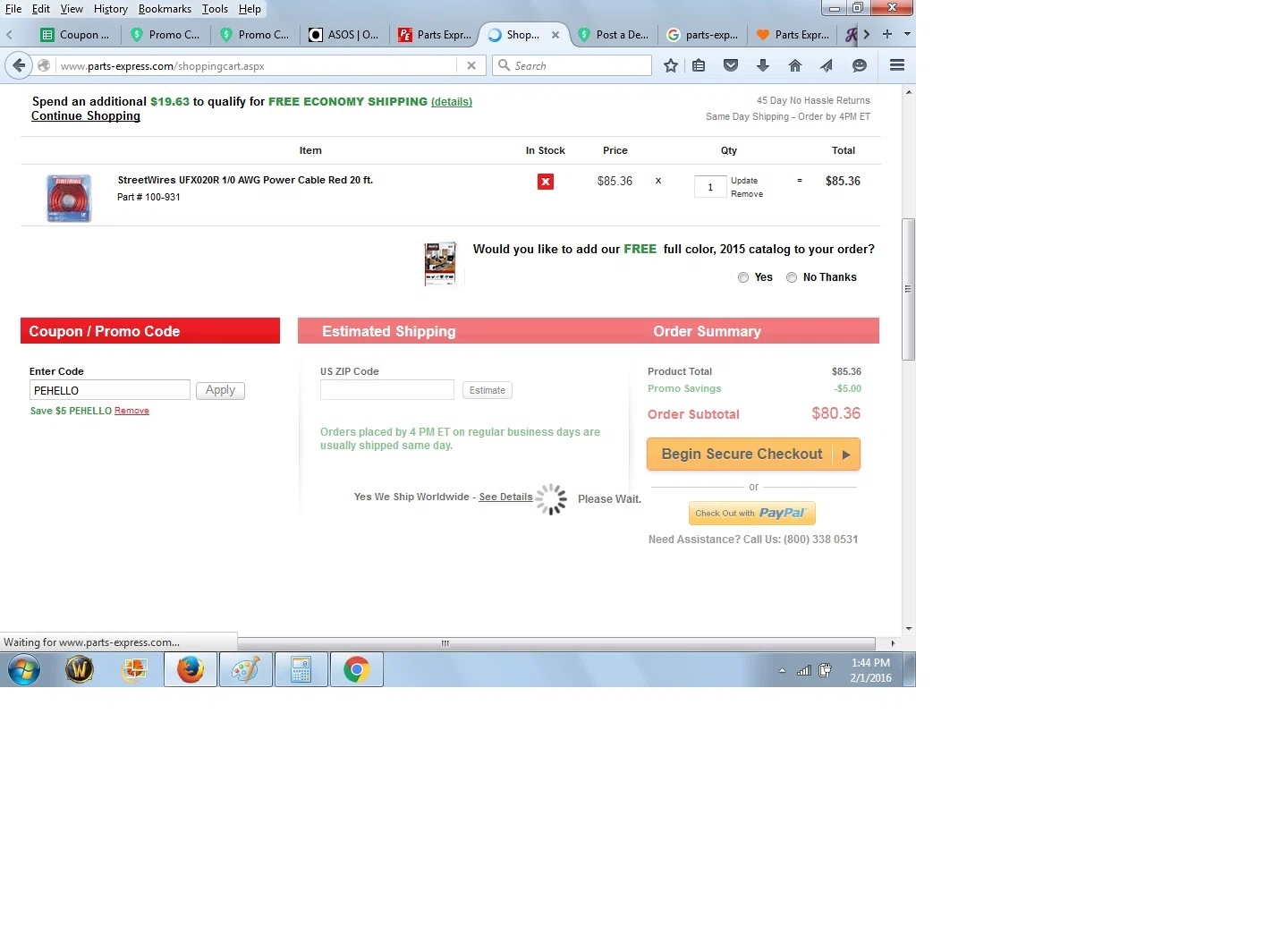This screenshot has width=1272, height=952.
Task: Select No Thanks for the catalog
Action: pos(792,277)
